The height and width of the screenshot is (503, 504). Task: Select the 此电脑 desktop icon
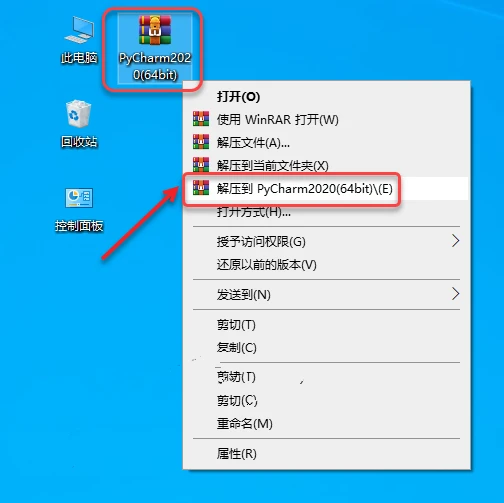(x=79, y=39)
